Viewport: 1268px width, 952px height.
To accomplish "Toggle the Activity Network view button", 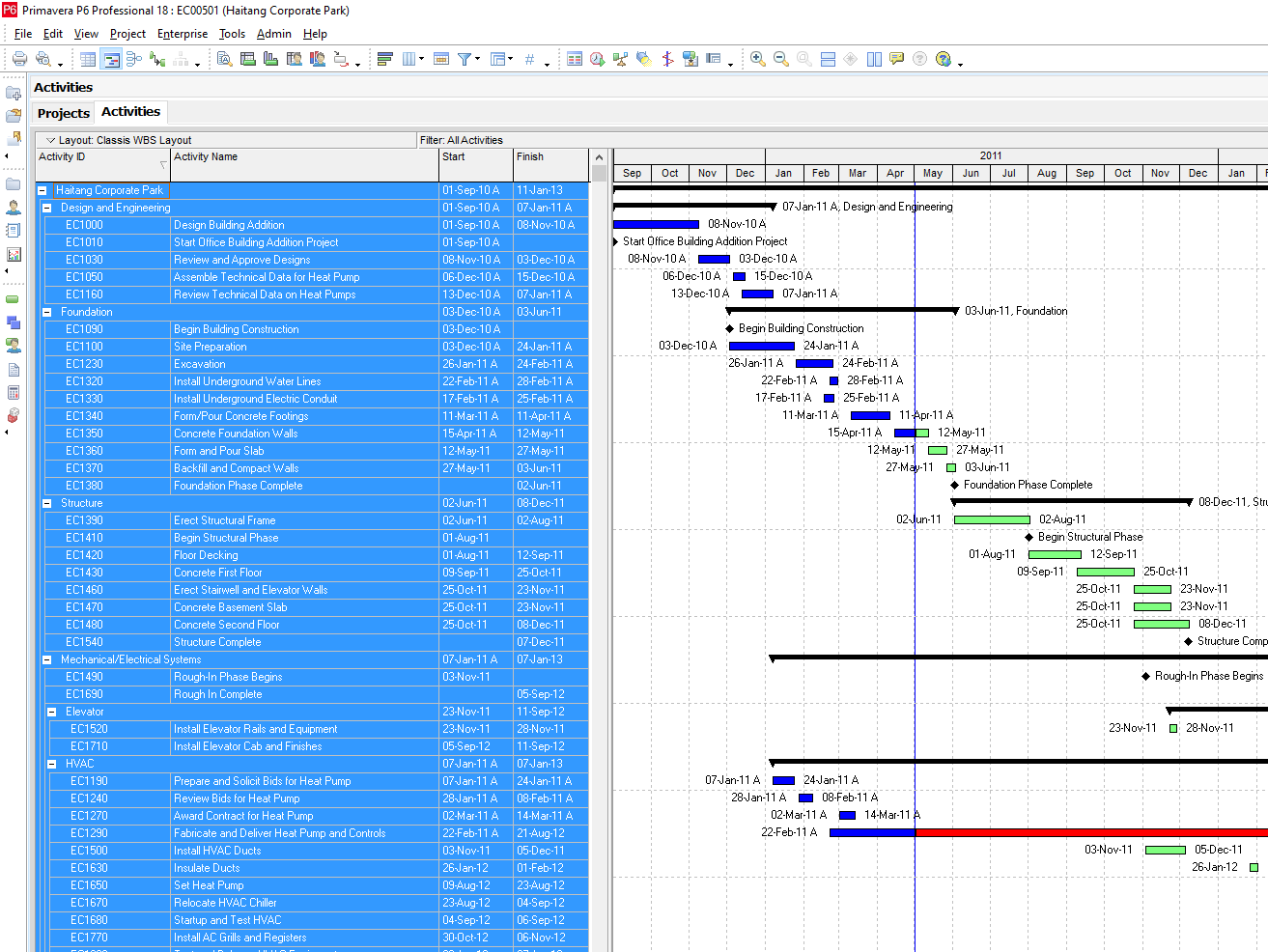I will click(x=134, y=59).
